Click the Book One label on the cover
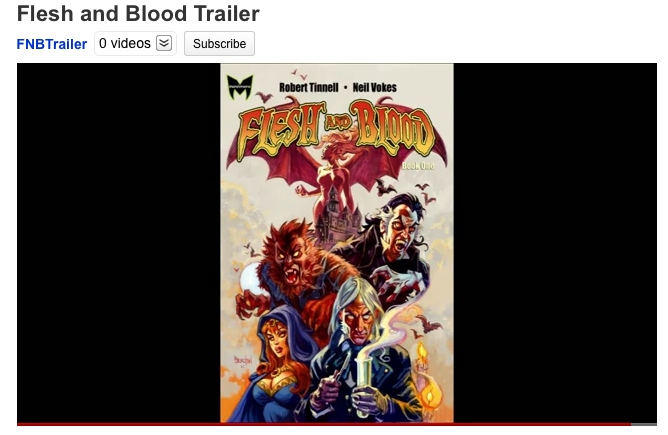 click(x=418, y=165)
